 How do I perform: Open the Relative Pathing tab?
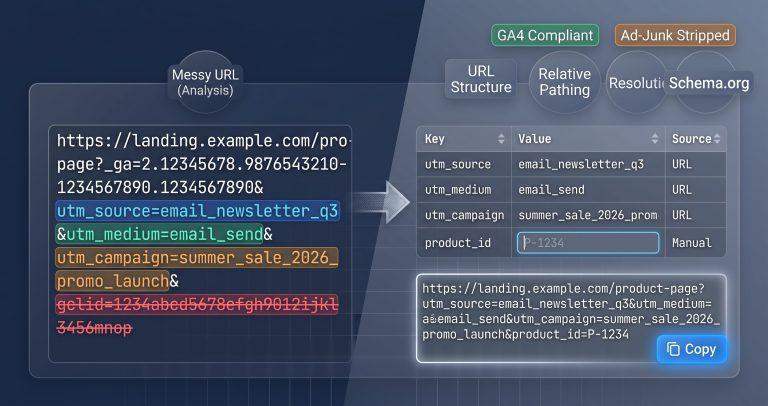coord(564,82)
